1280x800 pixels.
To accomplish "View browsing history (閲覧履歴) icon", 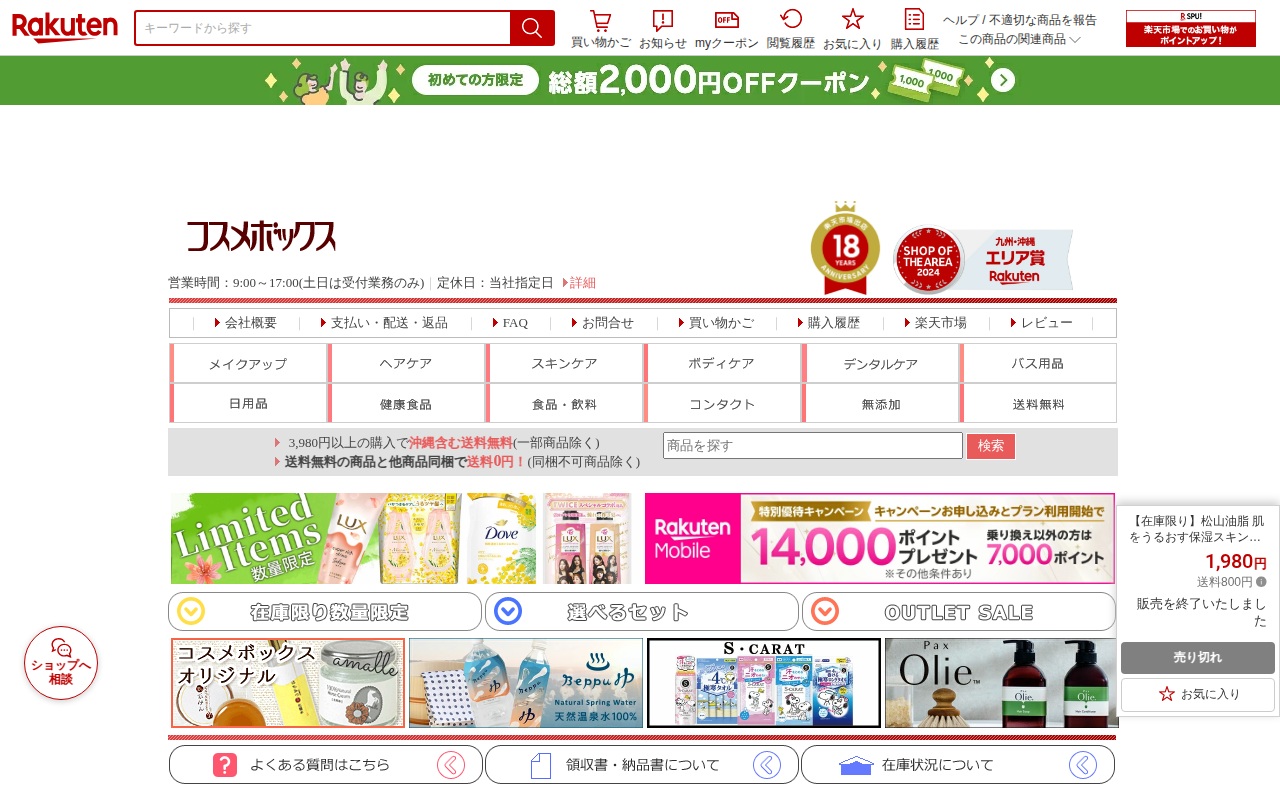I will click(791, 19).
